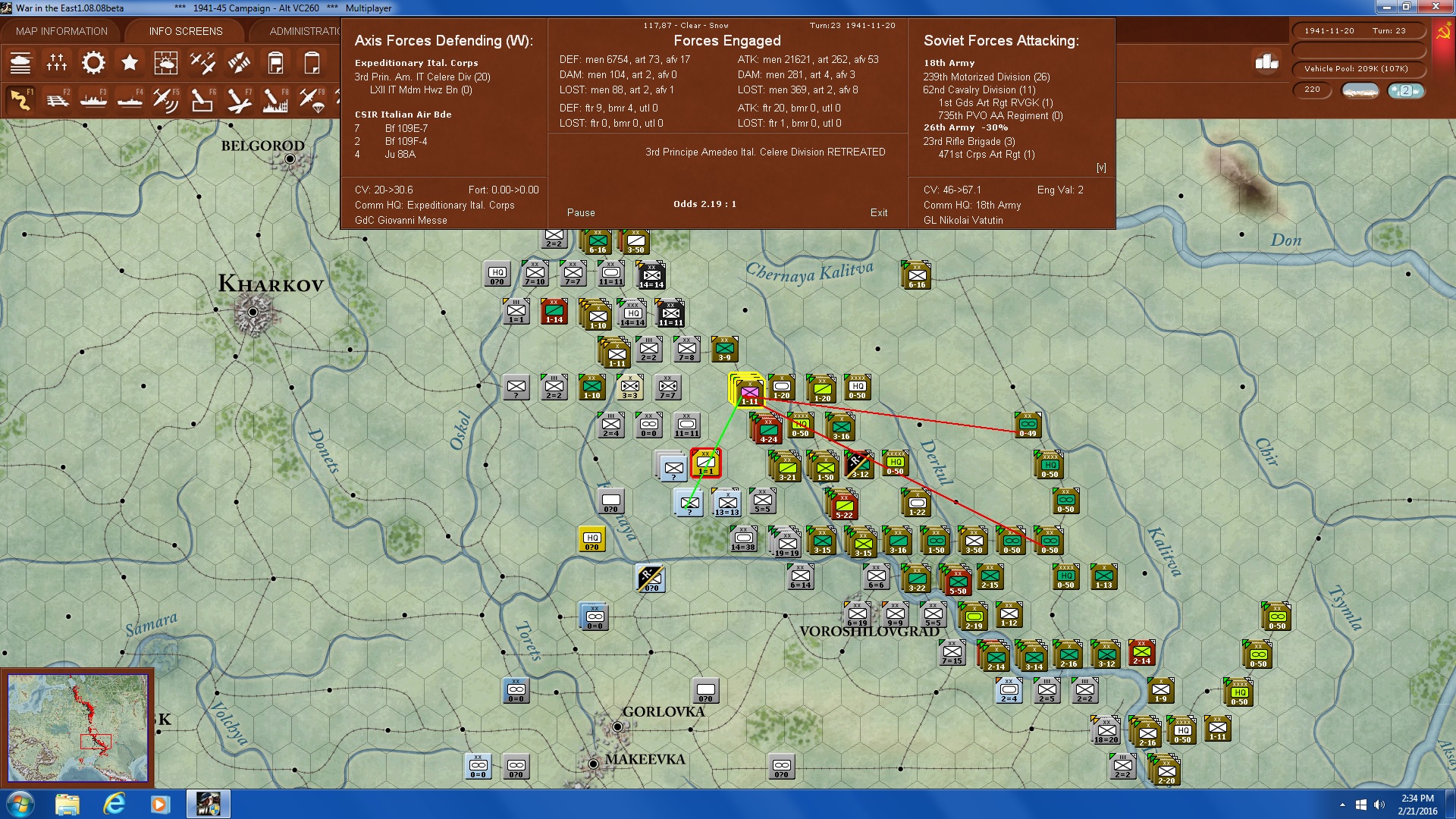Image resolution: width=1456 pixels, height=819 pixels.
Task: Toggle Bomb city mode (F8)
Action: click(275, 100)
